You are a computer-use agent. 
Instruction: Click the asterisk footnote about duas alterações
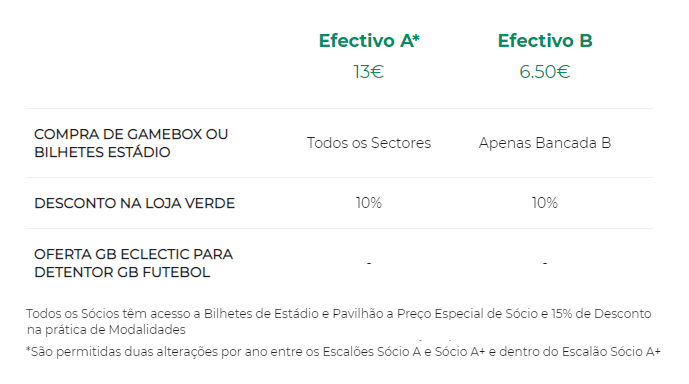pyautogui.click(x=343, y=352)
